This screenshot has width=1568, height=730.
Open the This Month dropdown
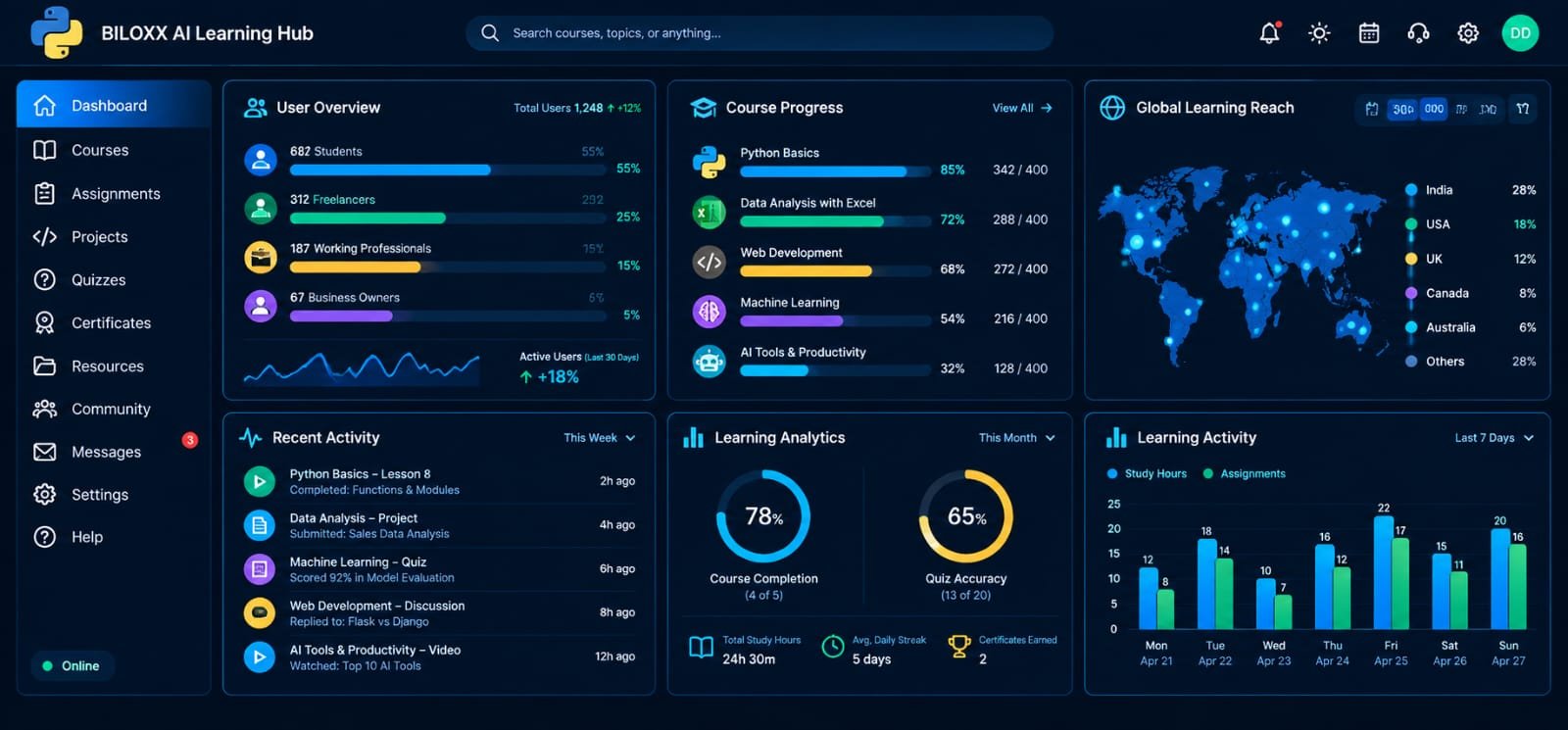1016,438
